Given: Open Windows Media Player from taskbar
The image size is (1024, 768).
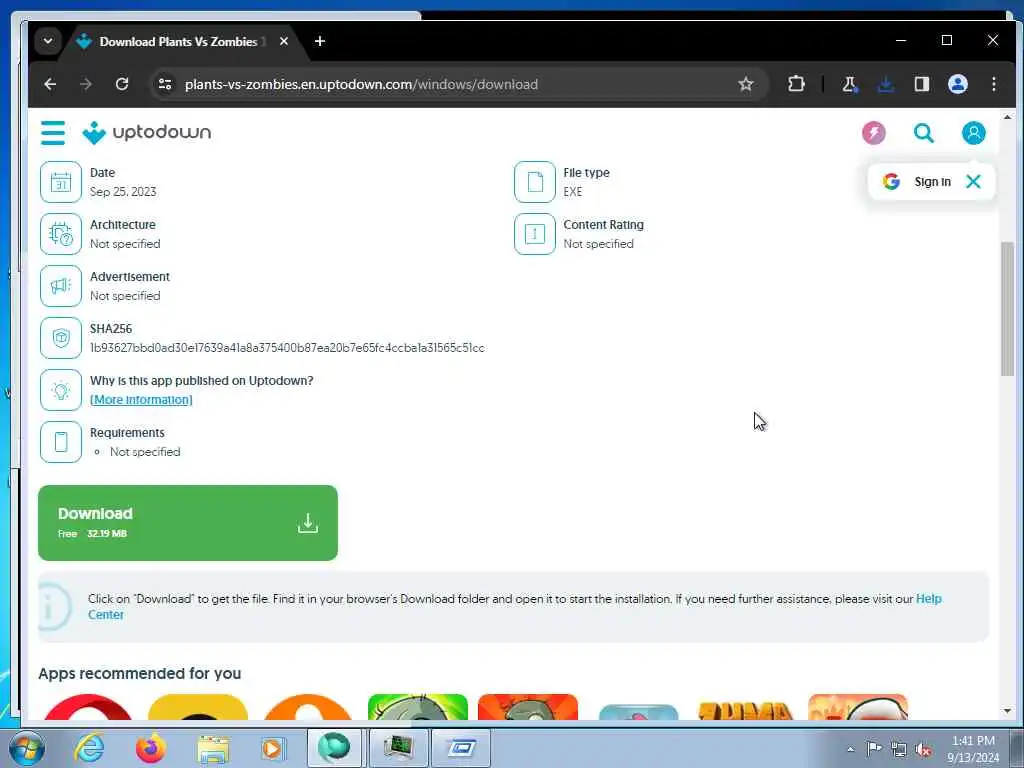Looking at the screenshot, I should (x=272, y=748).
